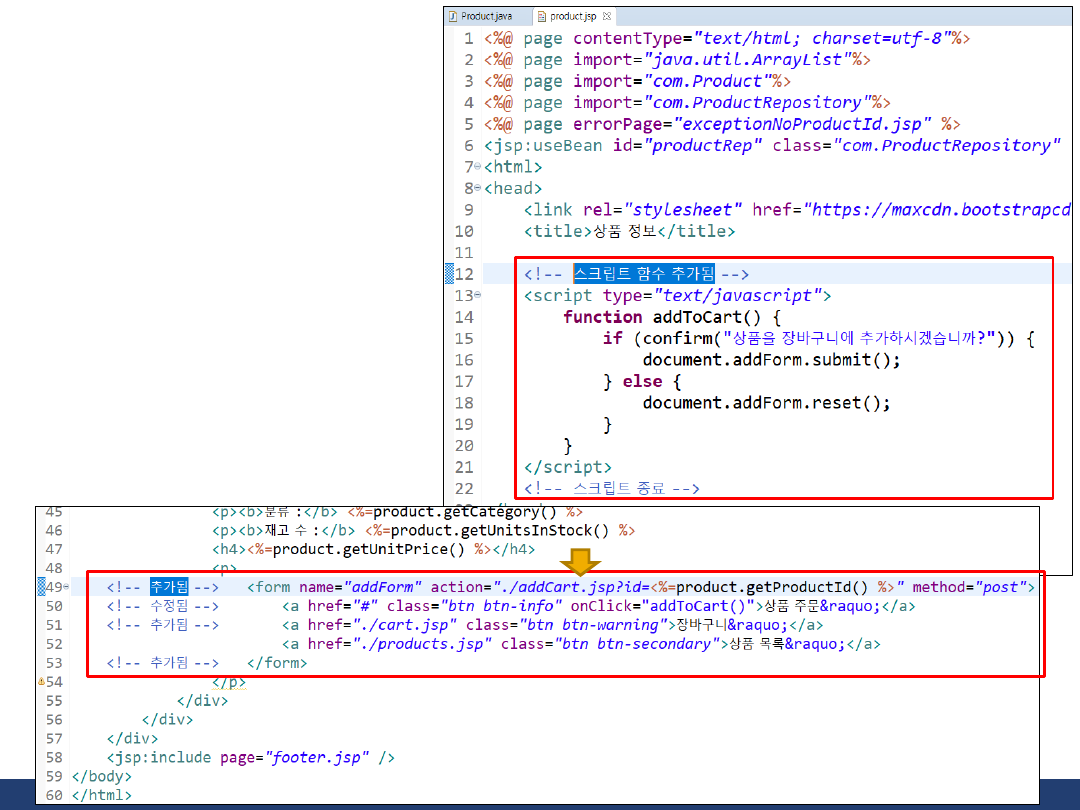The height and width of the screenshot is (810, 1080).
Task: Click line number 58 in the gutter
Action: (x=54, y=757)
